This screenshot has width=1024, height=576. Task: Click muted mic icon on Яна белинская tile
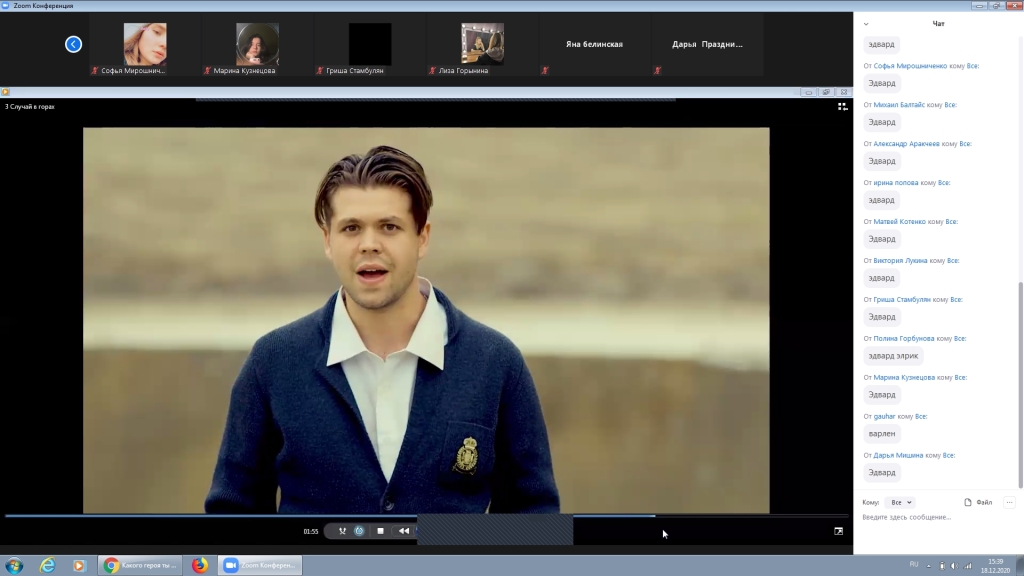[x=545, y=71]
